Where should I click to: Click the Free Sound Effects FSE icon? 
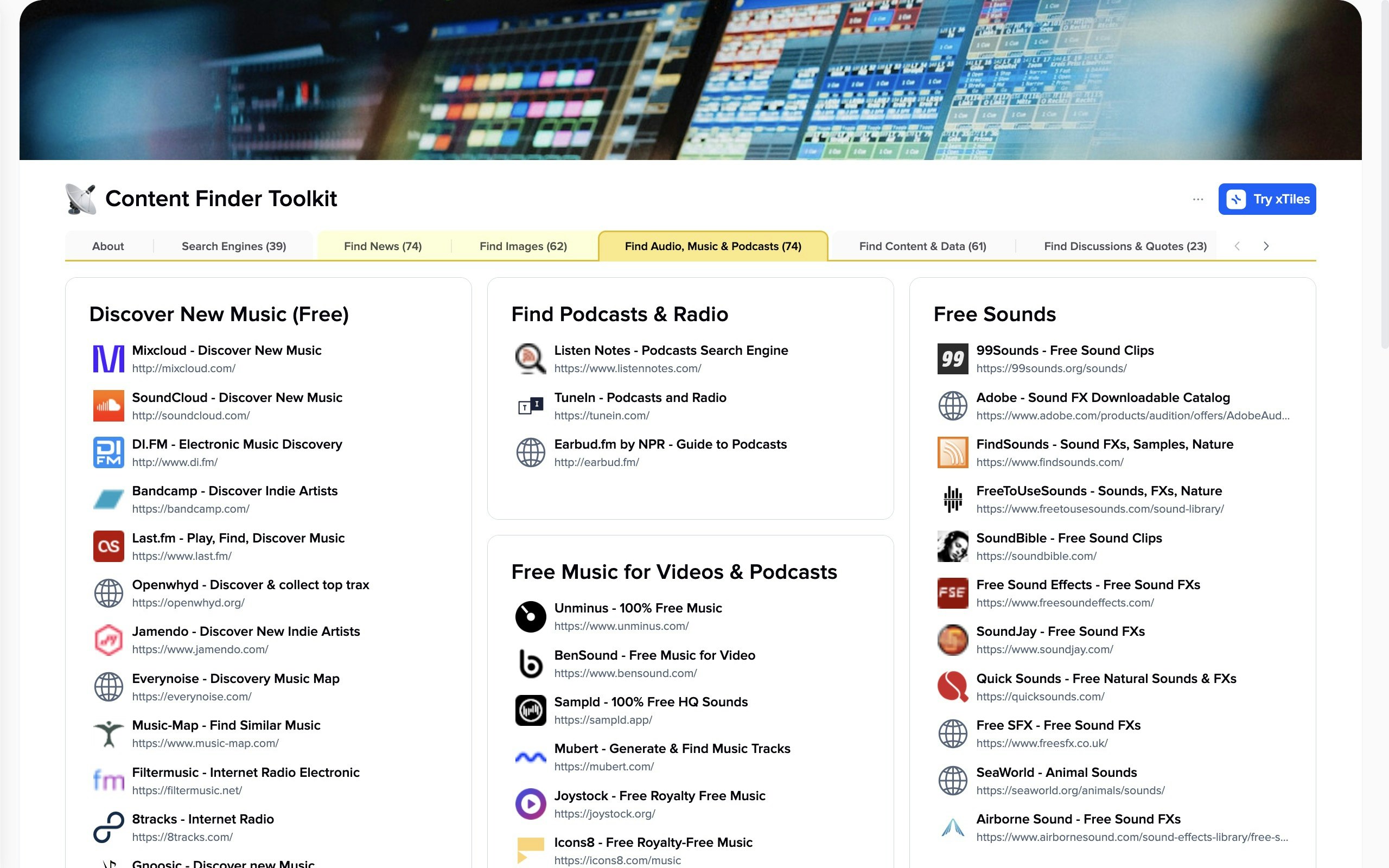tap(953, 593)
